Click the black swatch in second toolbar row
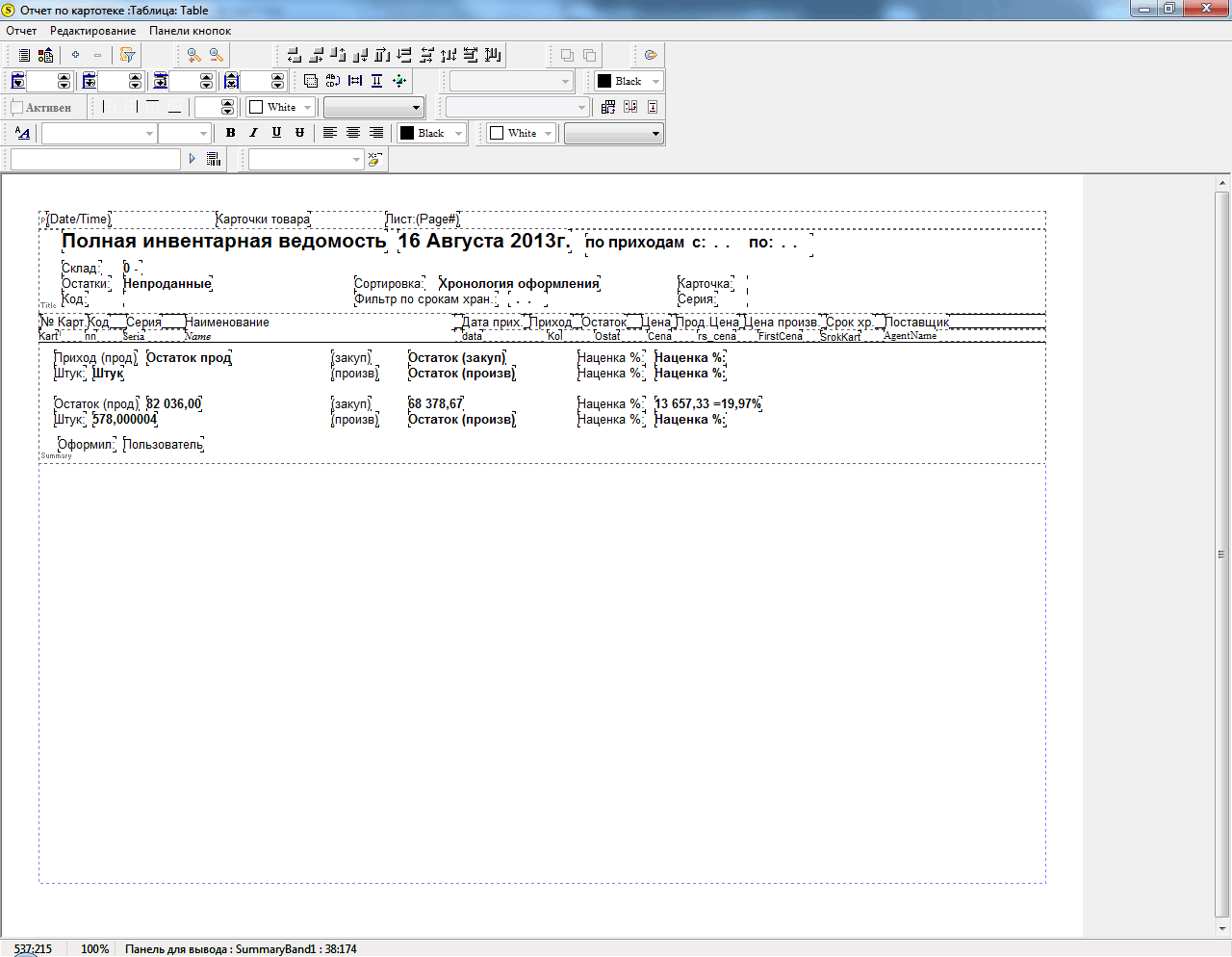The width and height of the screenshot is (1232, 957). [x=604, y=81]
